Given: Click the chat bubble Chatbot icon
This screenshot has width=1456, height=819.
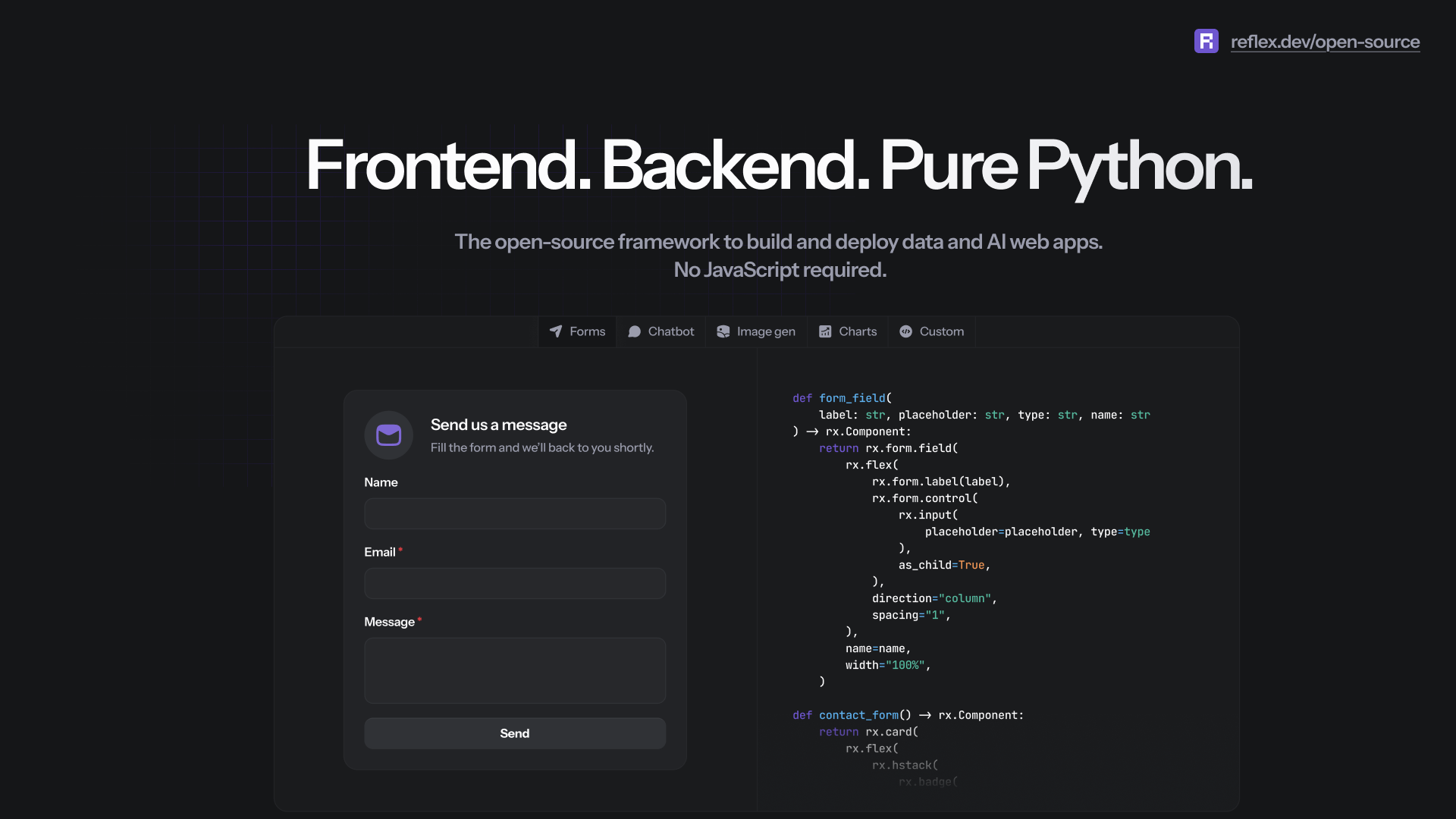Looking at the screenshot, I should pos(635,331).
